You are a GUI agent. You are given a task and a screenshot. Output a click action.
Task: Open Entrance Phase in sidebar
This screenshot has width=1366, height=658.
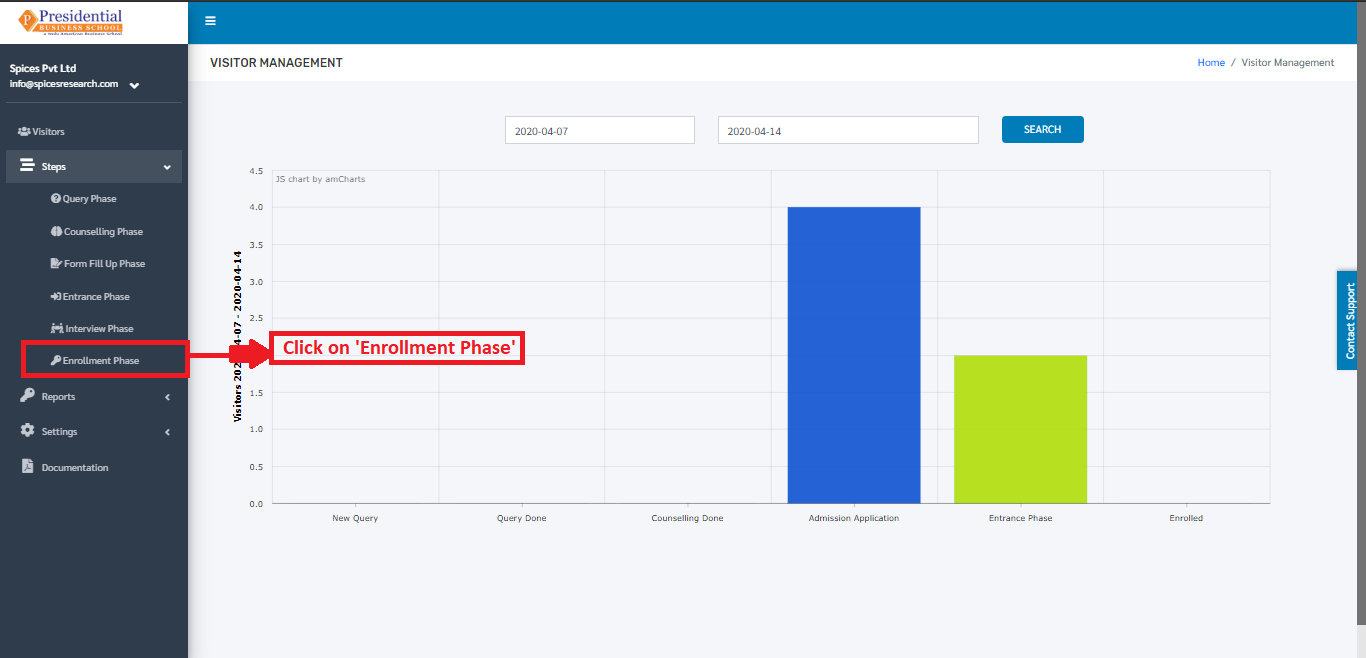(94, 297)
